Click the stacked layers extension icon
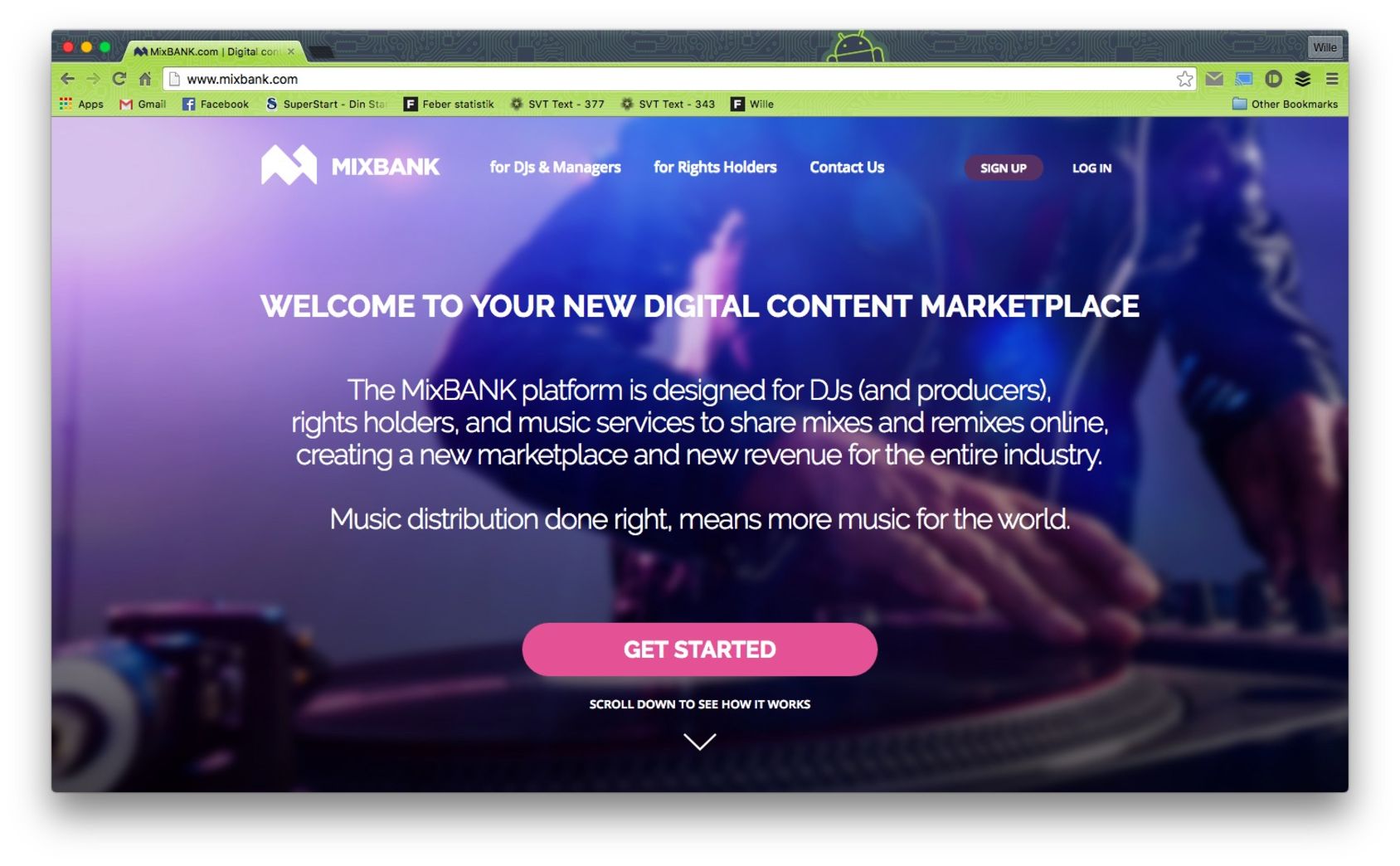The height and width of the screenshot is (866, 1400). pyautogui.click(x=1303, y=79)
